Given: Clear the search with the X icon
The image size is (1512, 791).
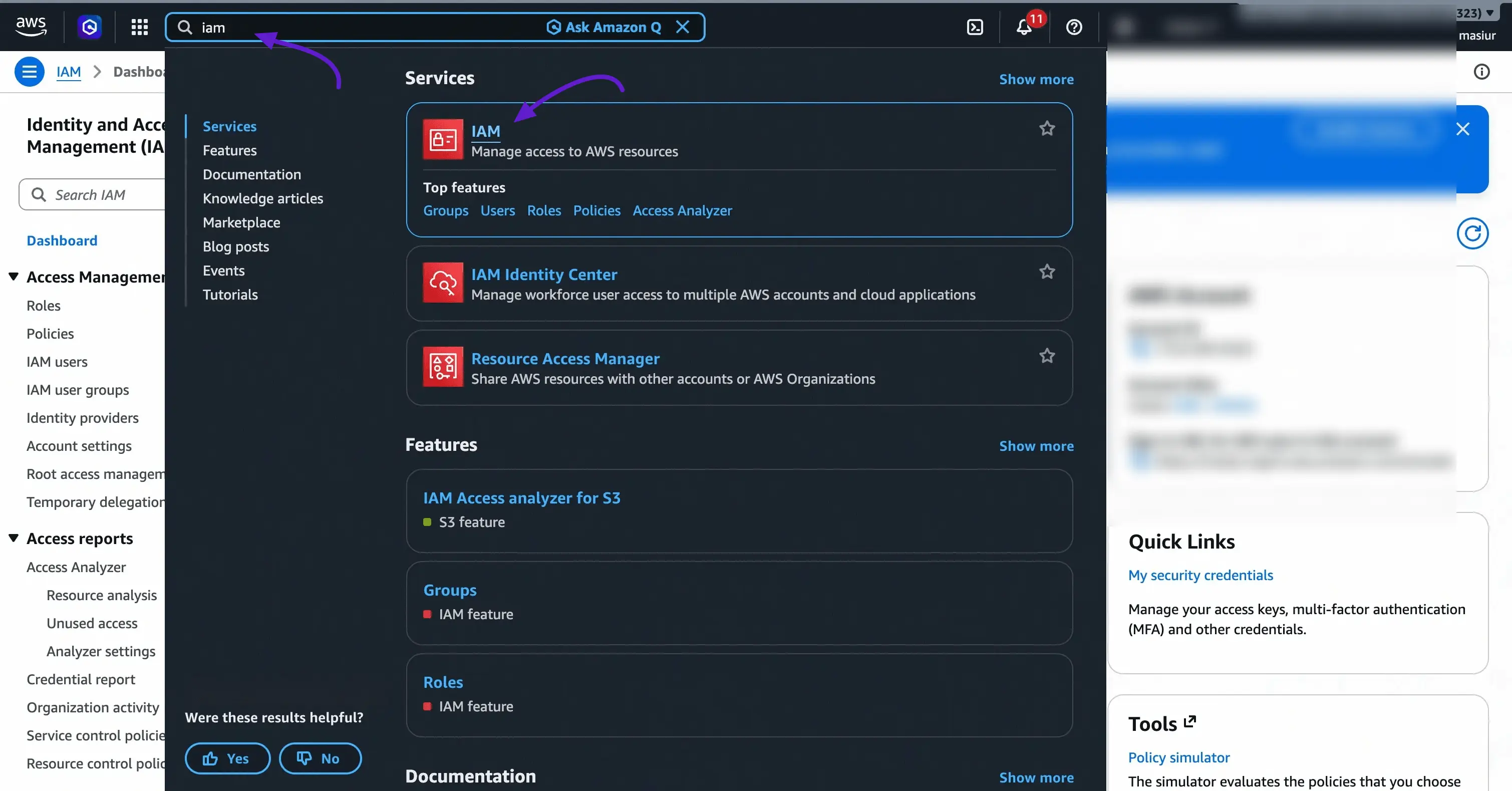Looking at the screenshot, I should pos(682,27).
